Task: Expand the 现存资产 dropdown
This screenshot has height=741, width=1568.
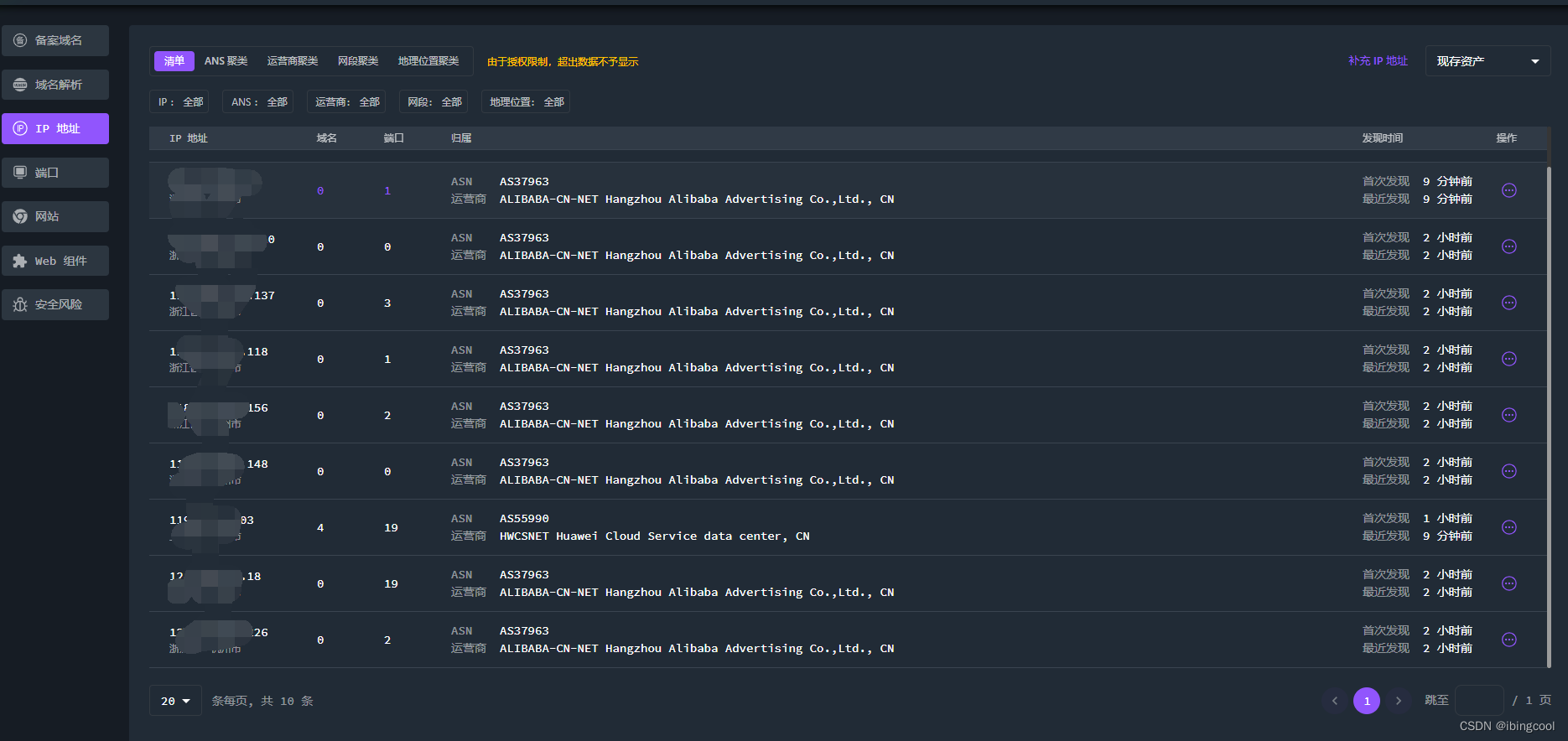Action: (x=1488, y=61)
